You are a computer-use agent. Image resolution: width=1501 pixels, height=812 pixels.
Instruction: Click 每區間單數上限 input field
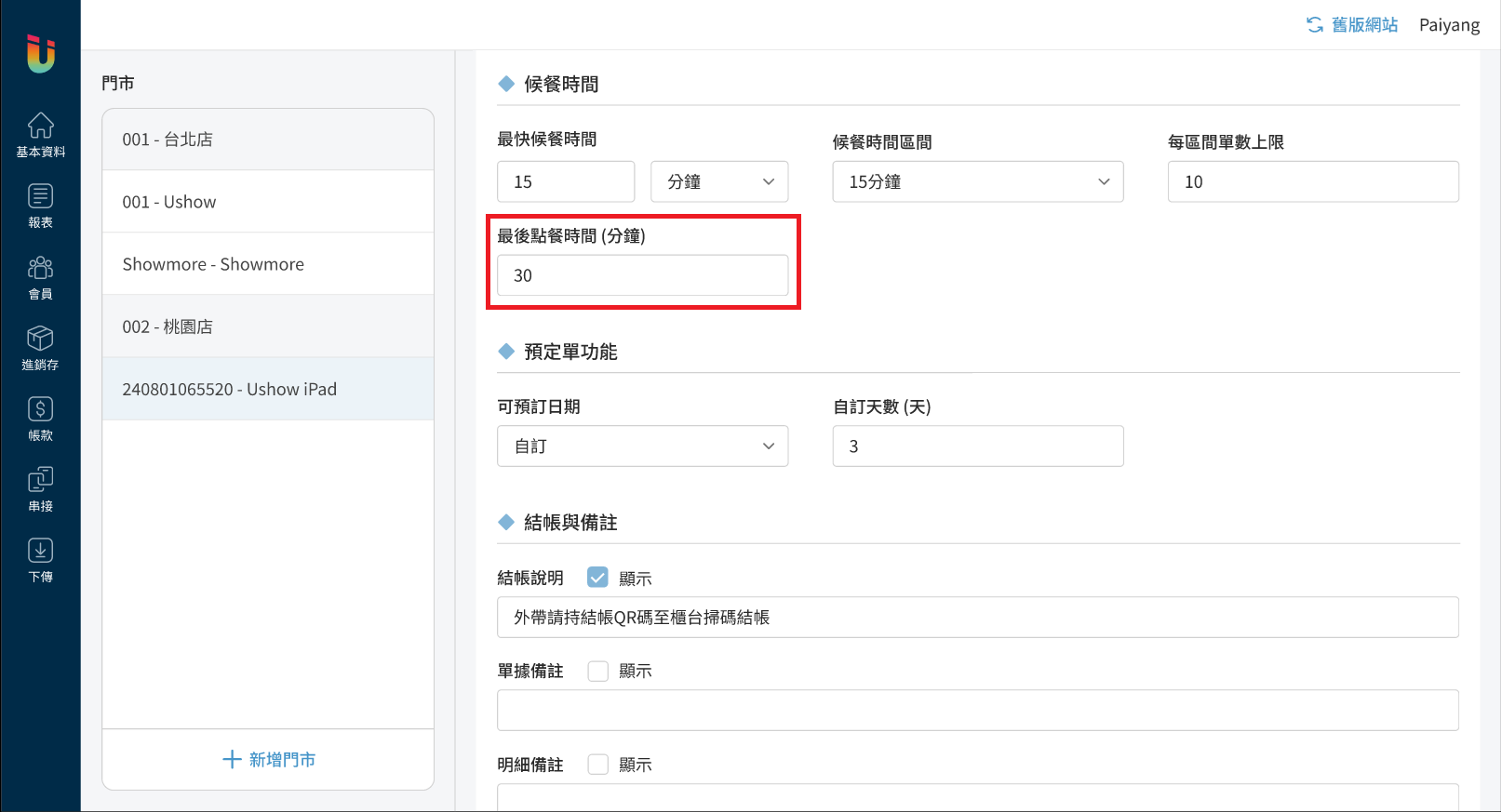tap(1312, 181)
